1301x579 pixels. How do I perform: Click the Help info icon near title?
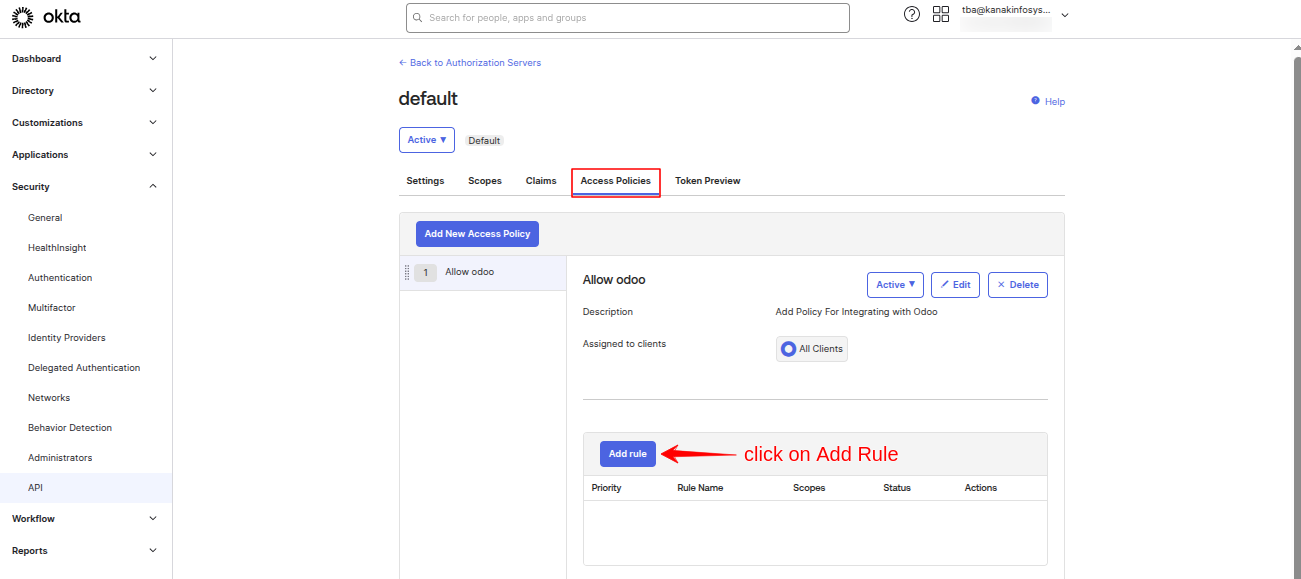click(x=1035, y=101)
